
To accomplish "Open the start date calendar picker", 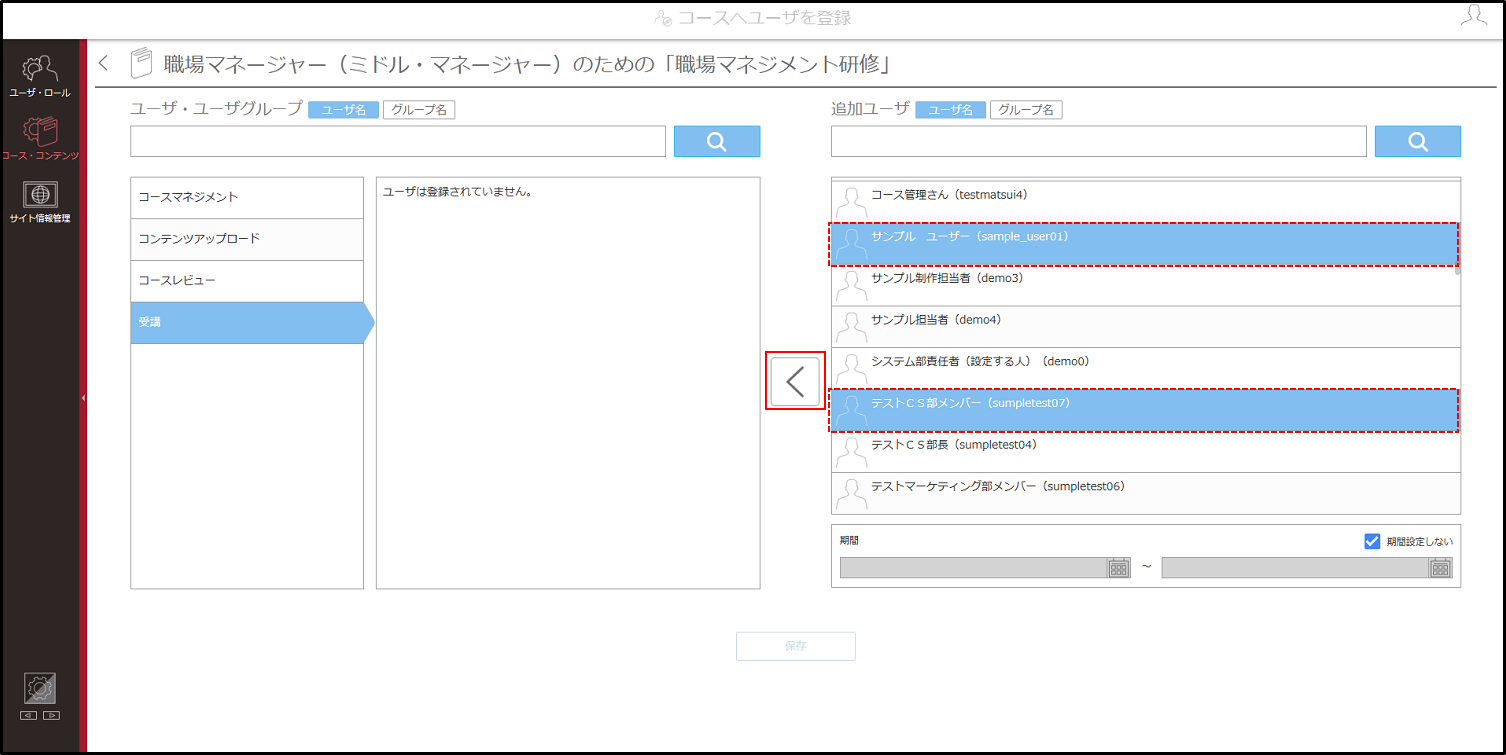I will (x=1119, y=568).
